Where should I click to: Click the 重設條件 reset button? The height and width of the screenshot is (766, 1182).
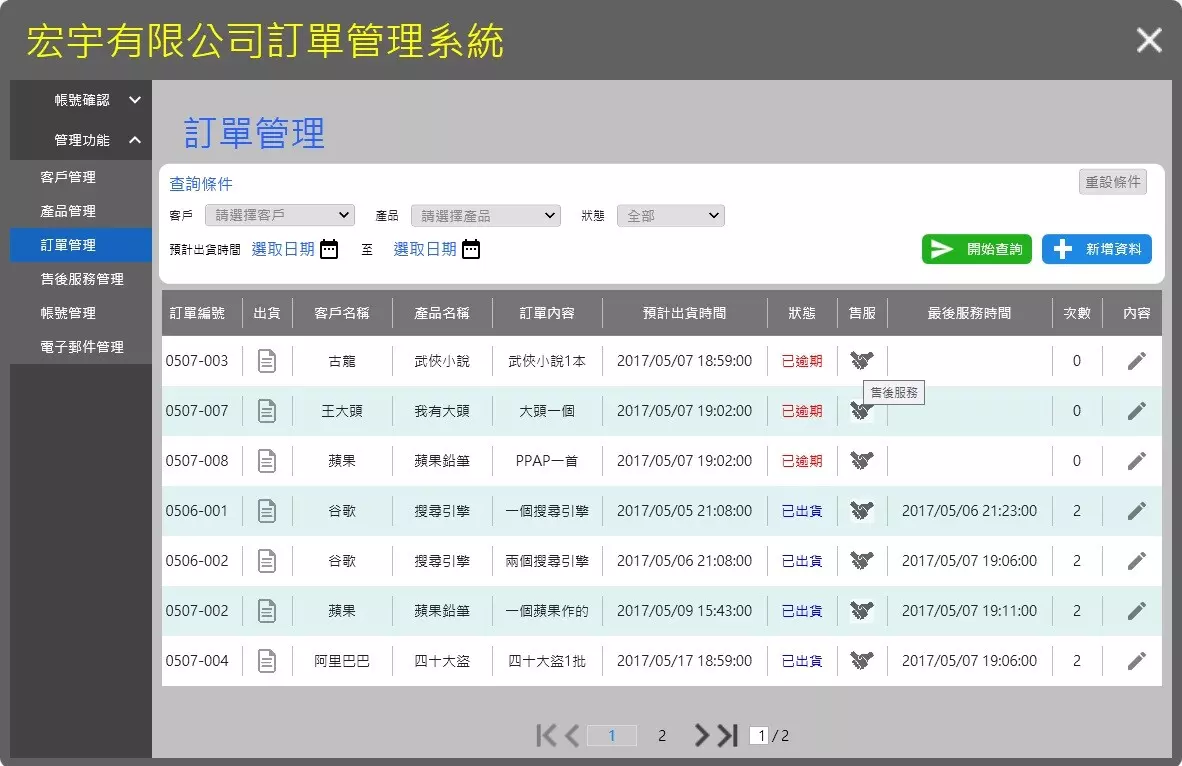click(1113, 181)
